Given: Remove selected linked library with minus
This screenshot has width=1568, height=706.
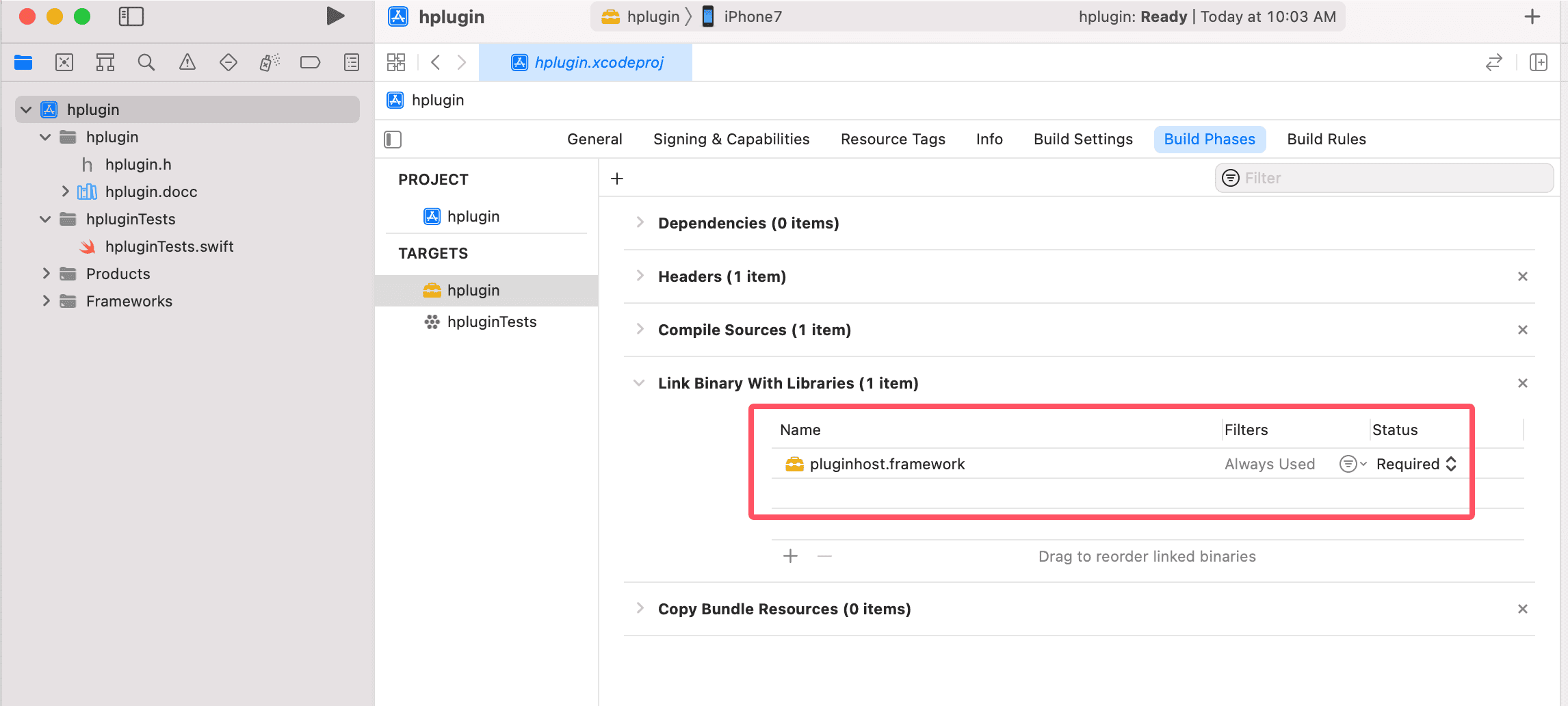Looking at the screenshot, I should pyautogui.click(x=824, y=556).
